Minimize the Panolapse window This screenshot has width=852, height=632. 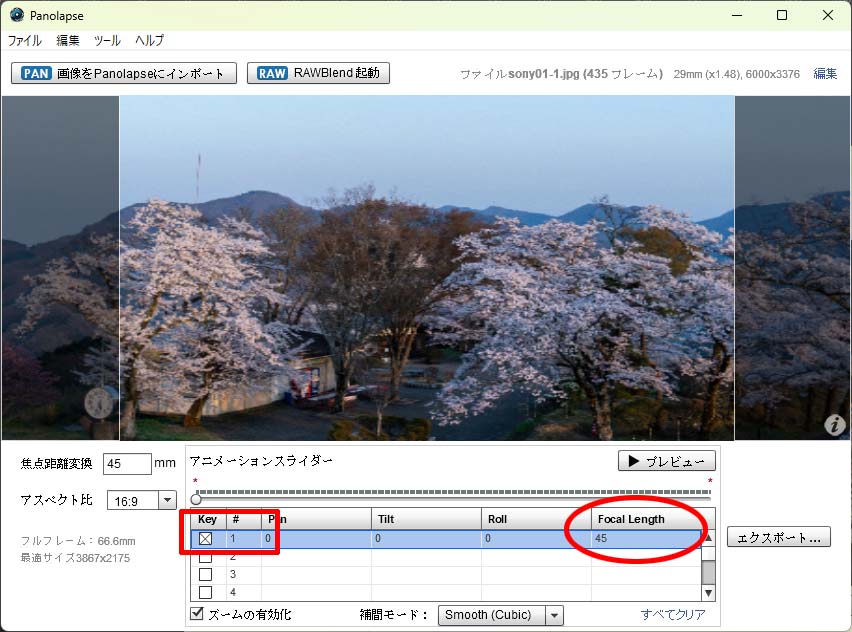click(x=736, y=15)
